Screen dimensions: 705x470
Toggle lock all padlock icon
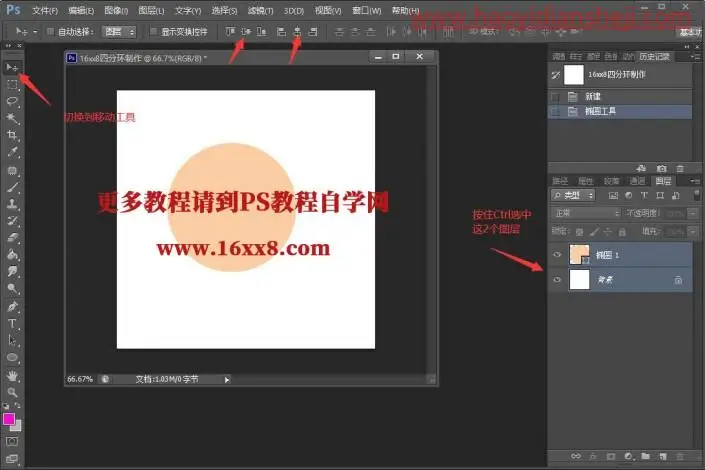click(622, 232)
